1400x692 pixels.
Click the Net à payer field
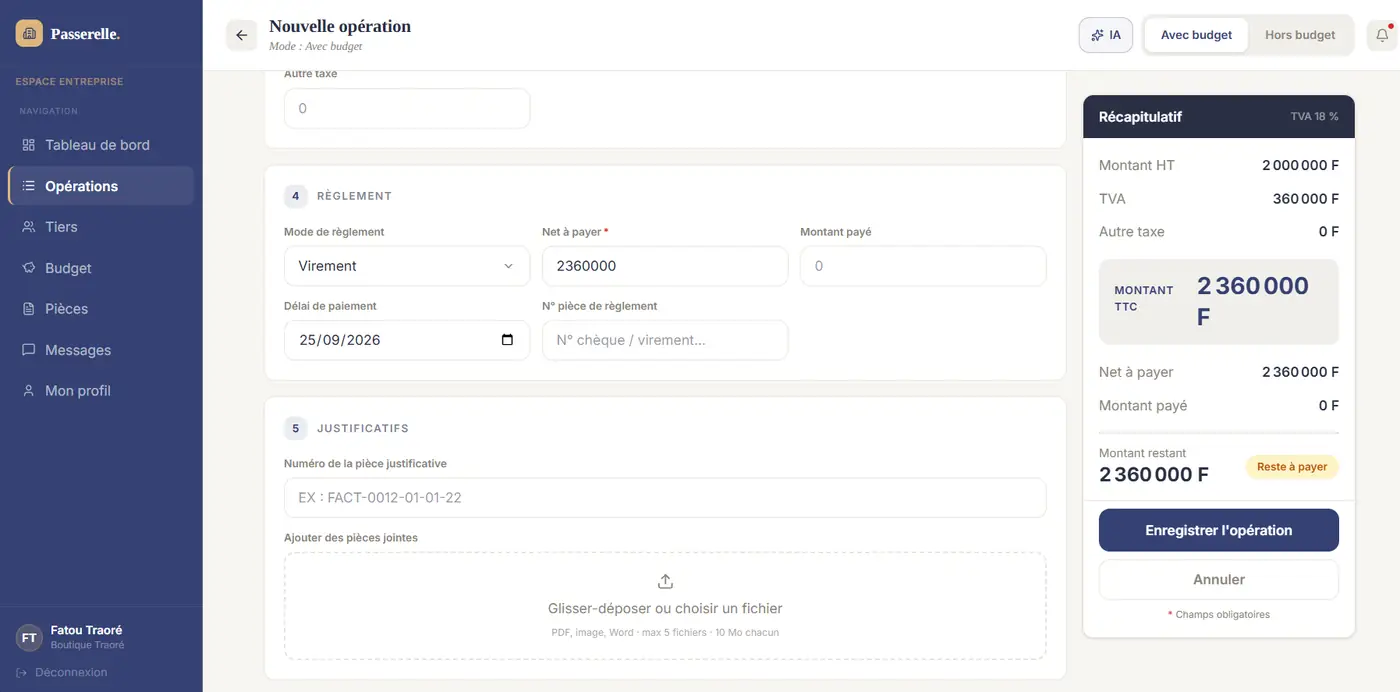click(665, 266)
